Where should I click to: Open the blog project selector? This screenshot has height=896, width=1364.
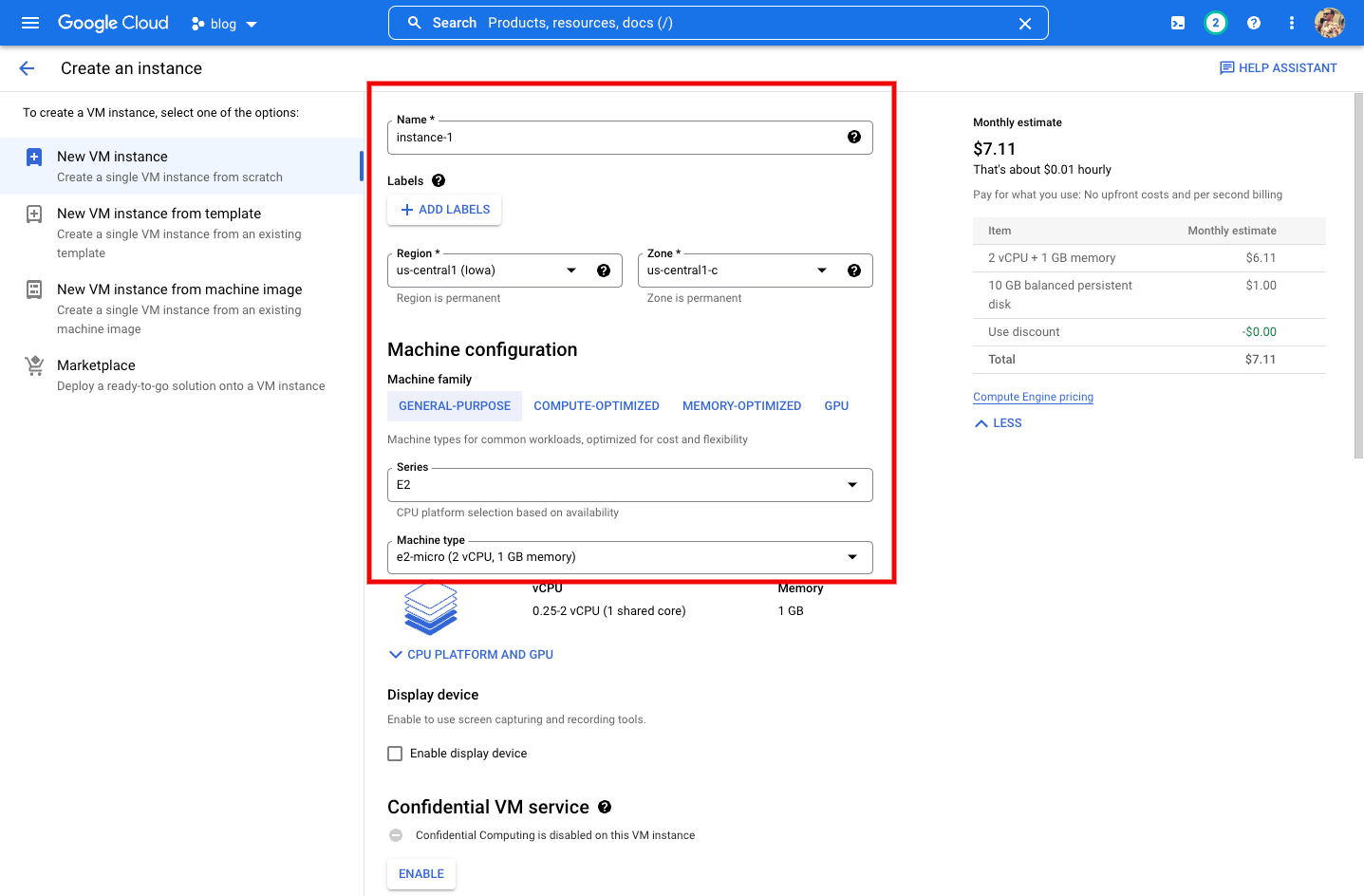[x=224, y=24]
